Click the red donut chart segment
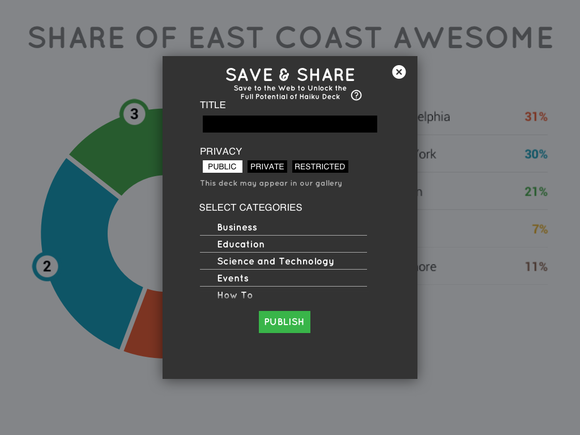Viewport: 580px width, 435px height. click(146, 326)
